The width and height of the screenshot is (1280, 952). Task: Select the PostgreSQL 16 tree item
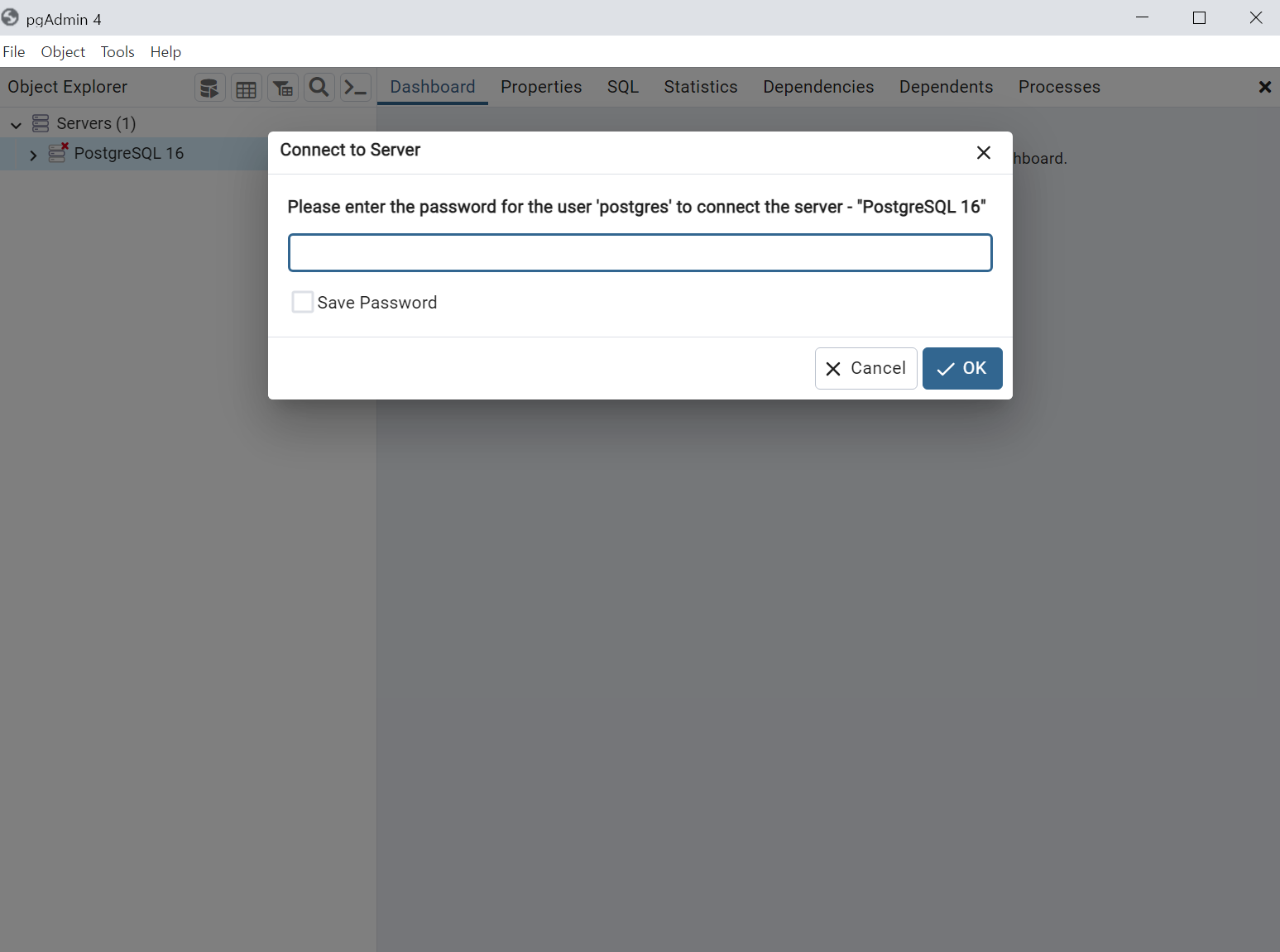pos(129,153)
